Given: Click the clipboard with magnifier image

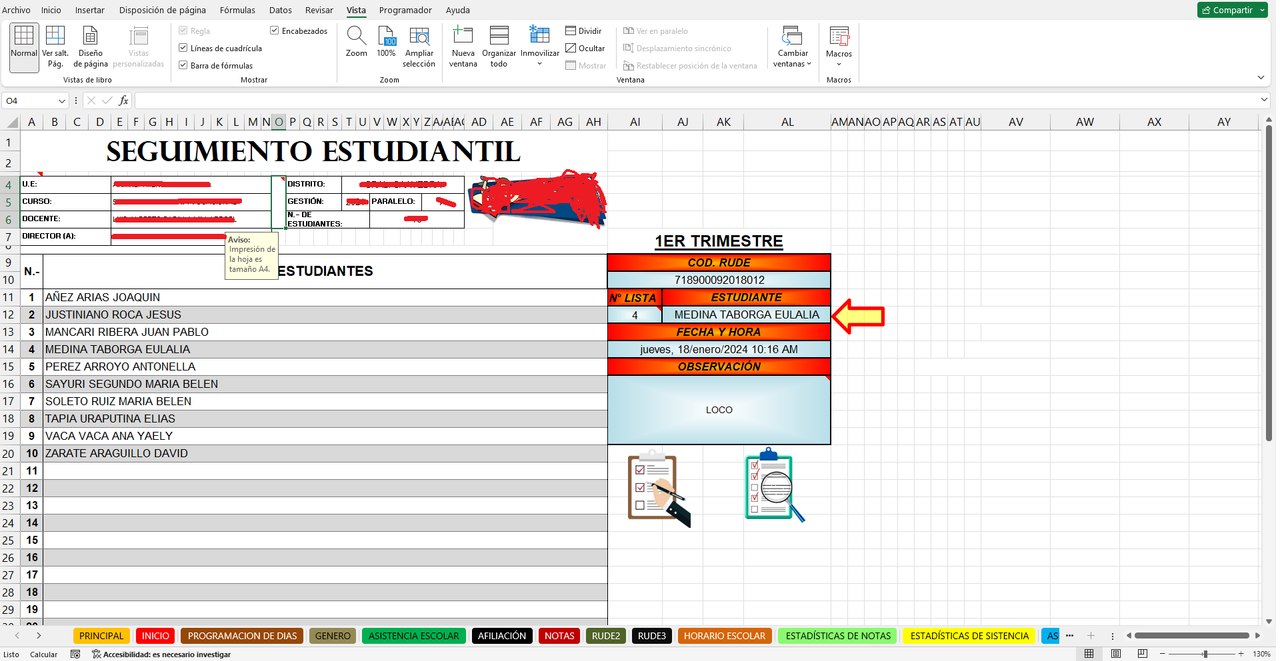Looking at the screenshot, I should (x=774, y=486).
